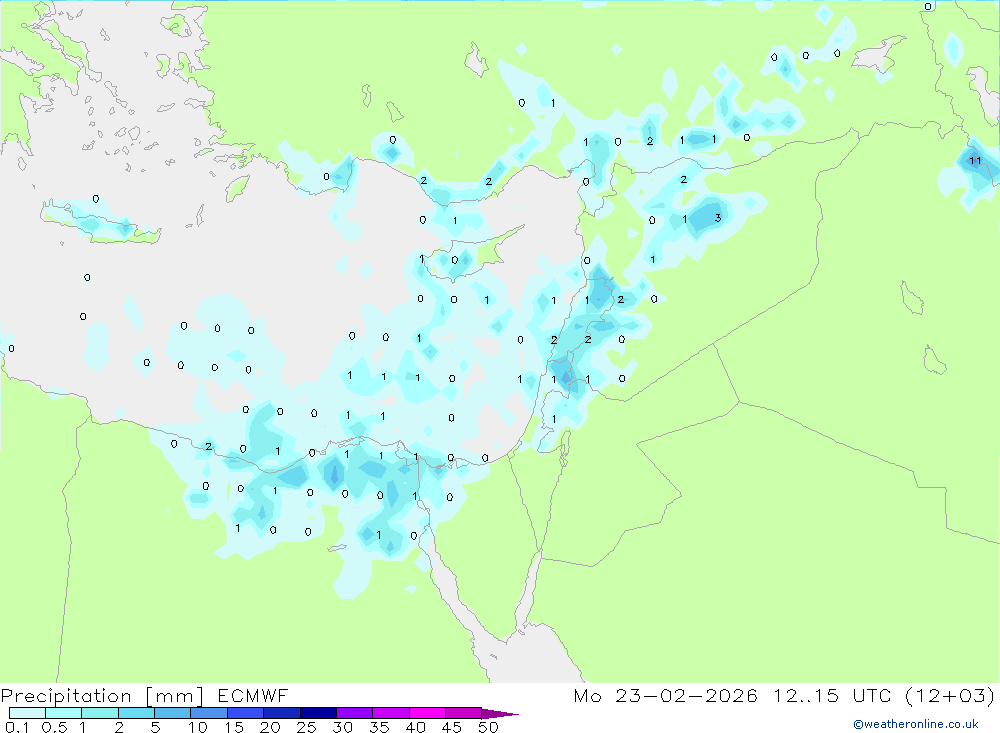The image size is (1000, 733).
Task: Click the arrow tip beyond 50 on legend
Action: point(501,713)
